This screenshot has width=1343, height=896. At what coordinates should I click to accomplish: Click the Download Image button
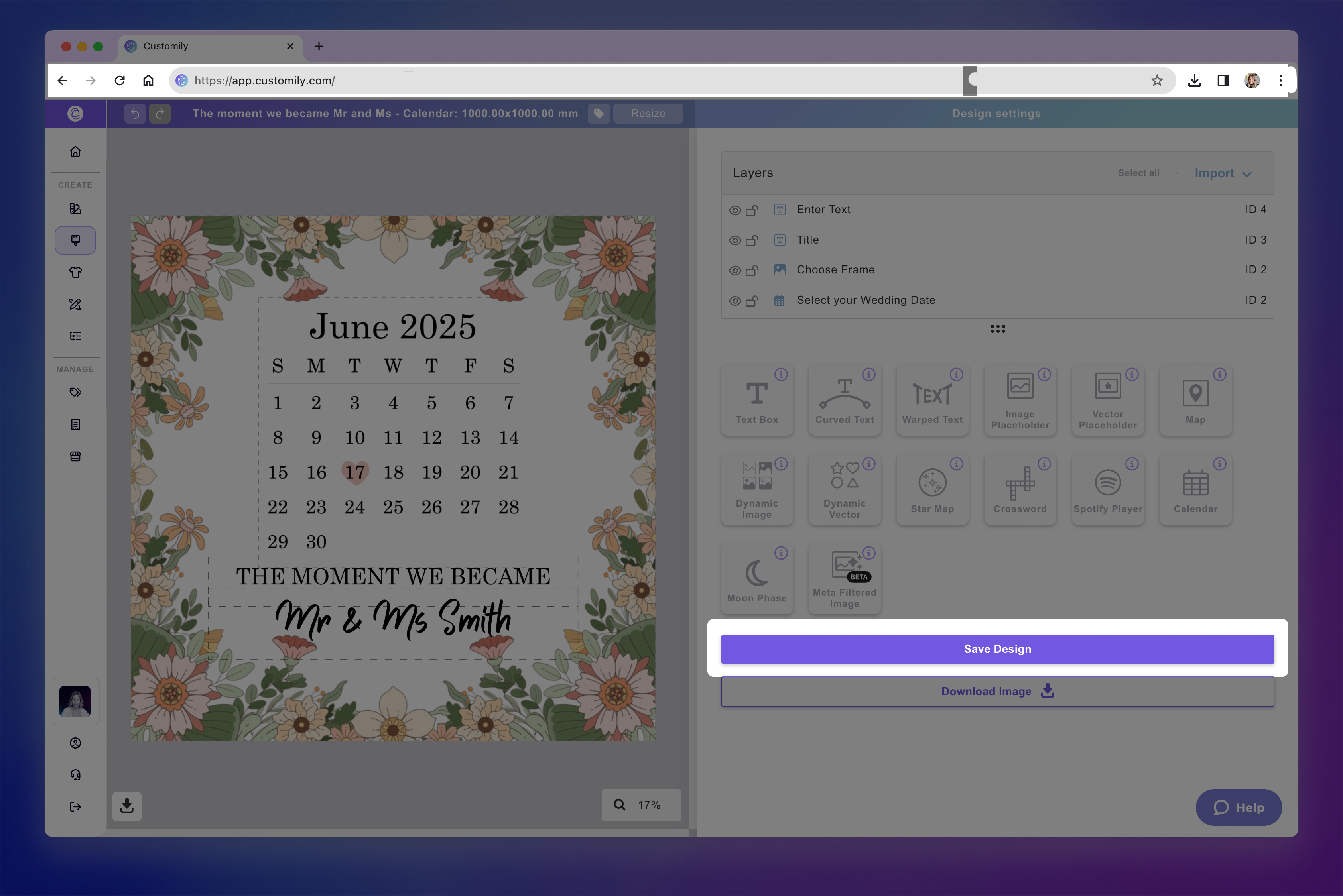click(998, 692)
